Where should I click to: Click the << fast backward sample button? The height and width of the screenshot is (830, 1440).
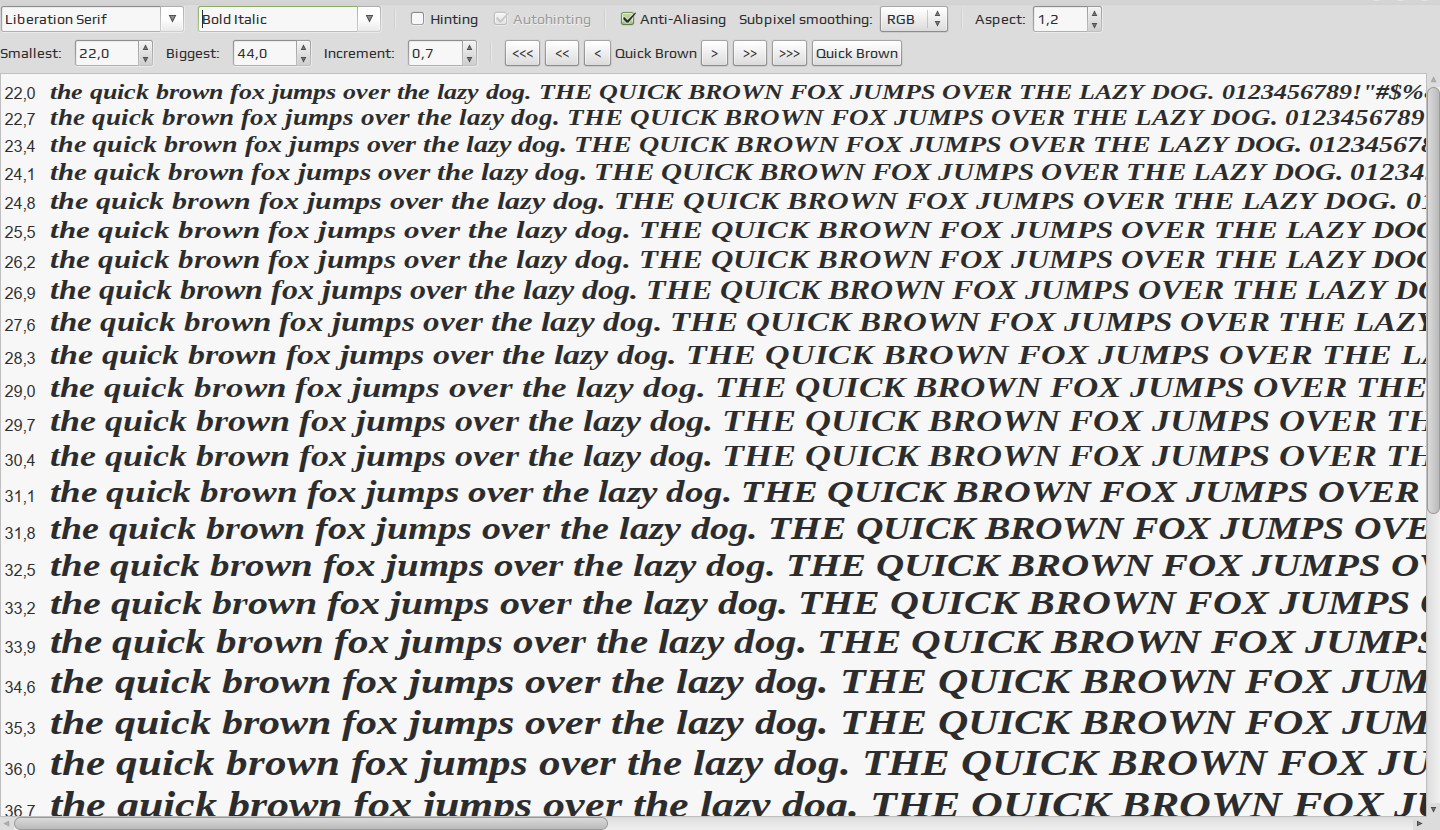(561, 53)
